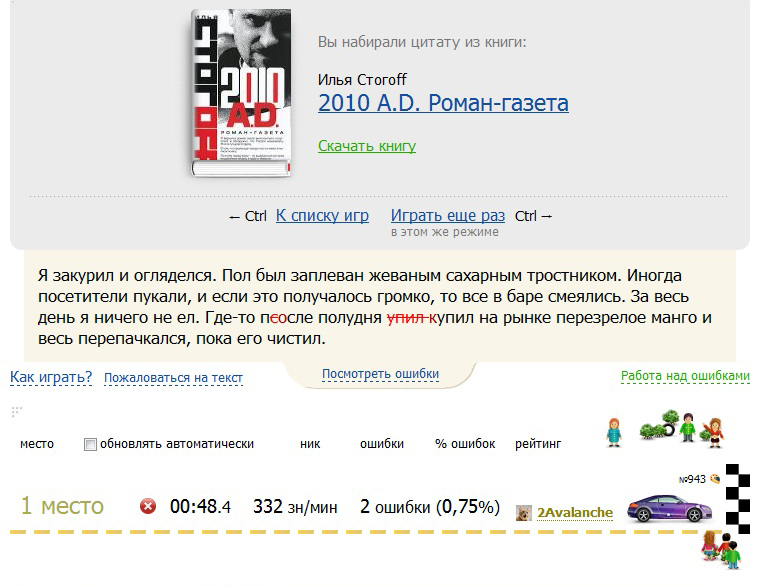Open 'Как играть?' help link
Viewport: 763px width, 586px height.
pyautogui.click(x=51, y=377)
